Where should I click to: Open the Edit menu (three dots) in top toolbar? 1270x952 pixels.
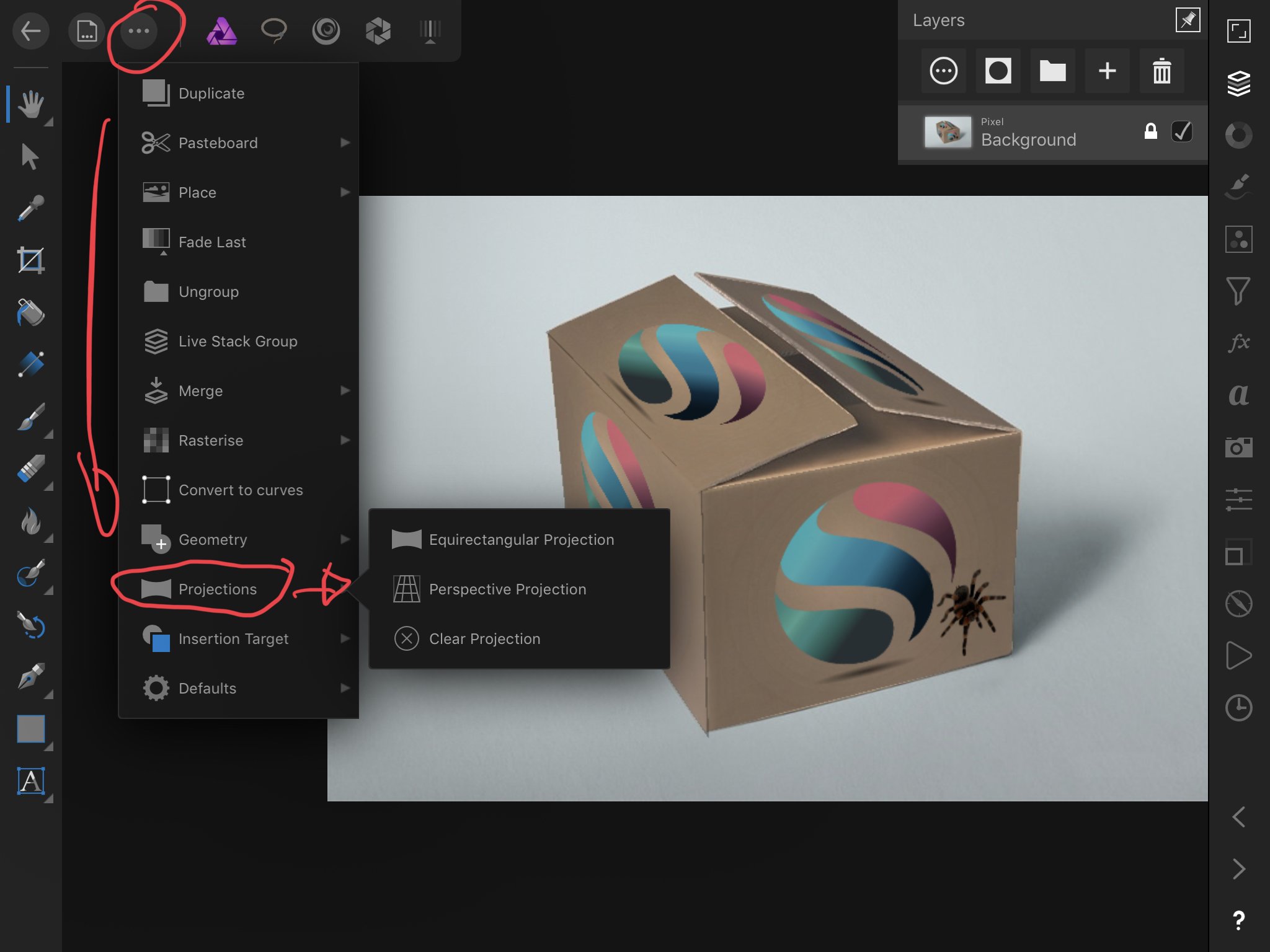pyautogui.click(x=139, y=31)
